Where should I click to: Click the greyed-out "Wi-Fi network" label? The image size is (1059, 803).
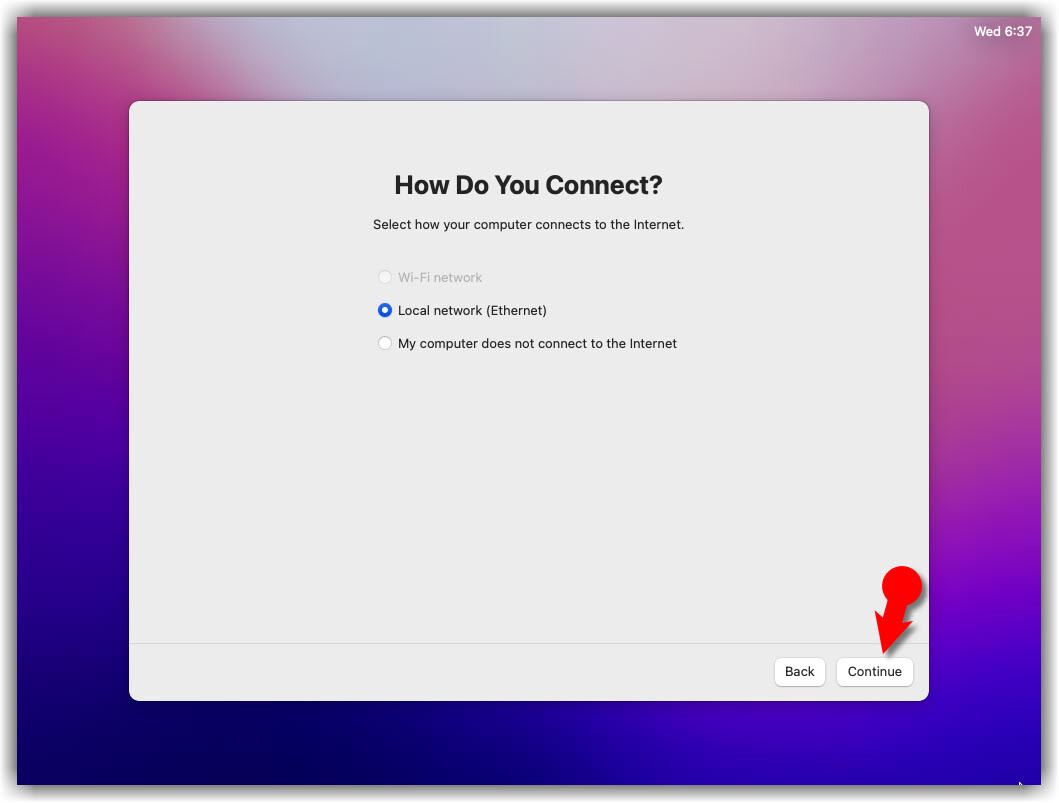tap(440, 277)
